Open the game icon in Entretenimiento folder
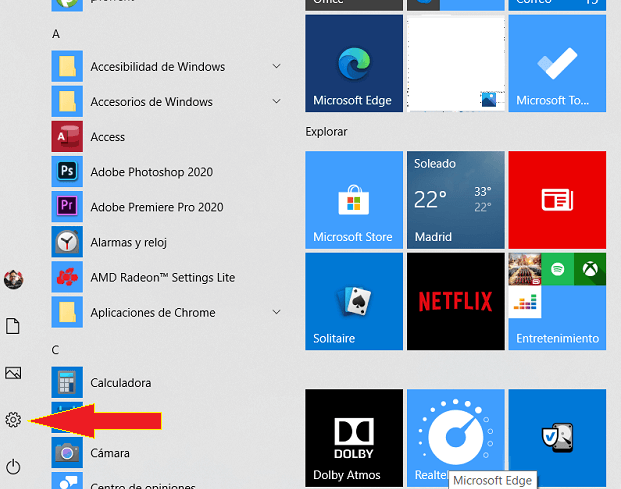The image size is (621, 489). 525,269
